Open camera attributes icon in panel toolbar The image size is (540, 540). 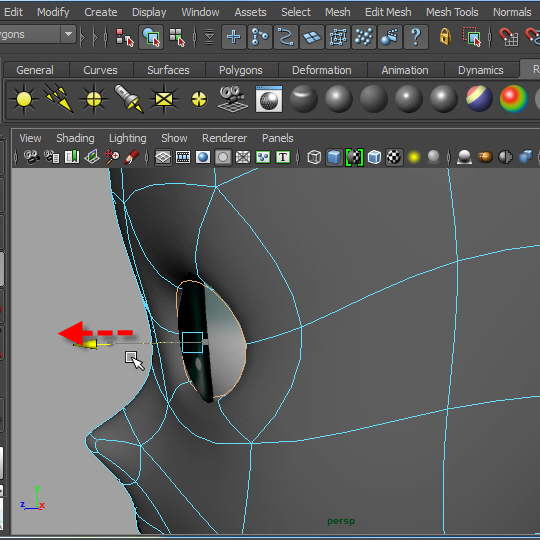click(52, 157)
